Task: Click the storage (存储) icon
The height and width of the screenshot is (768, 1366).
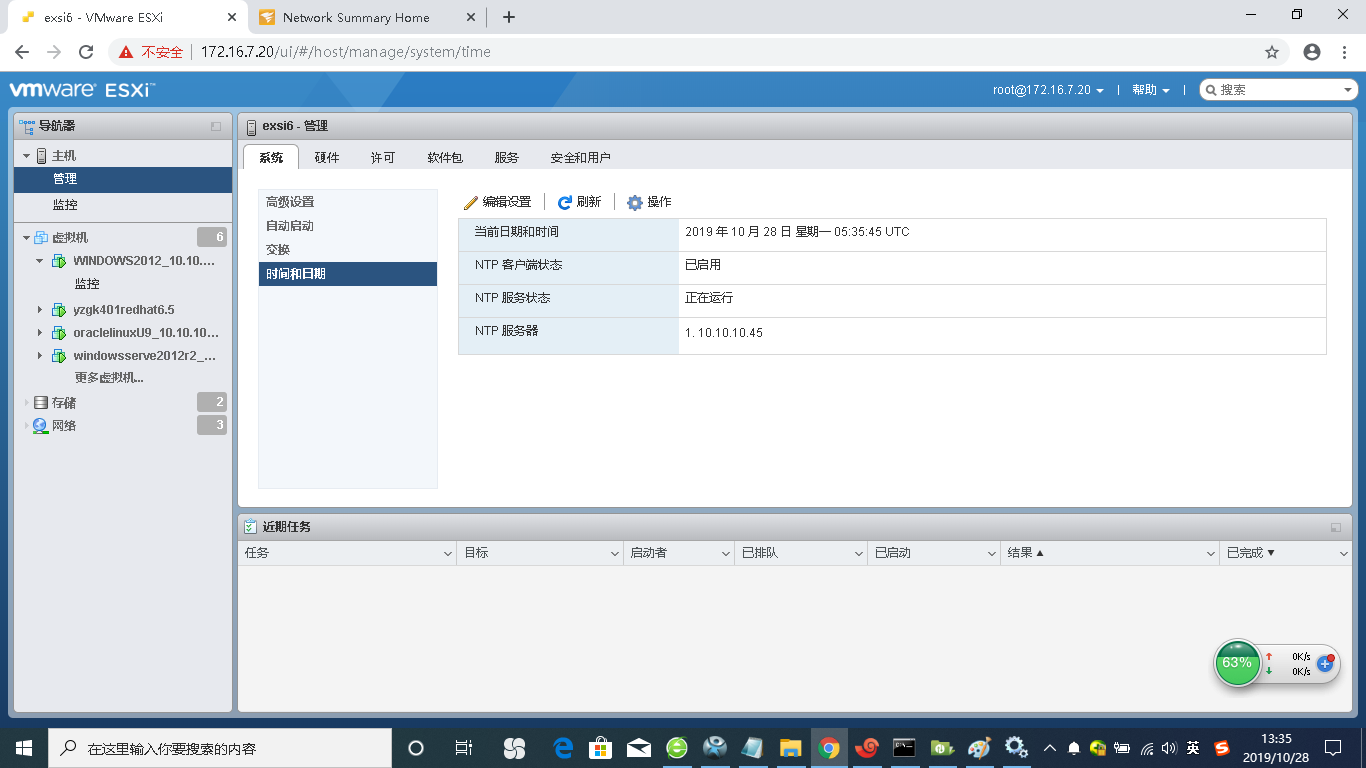Action: tap(41, 402)
